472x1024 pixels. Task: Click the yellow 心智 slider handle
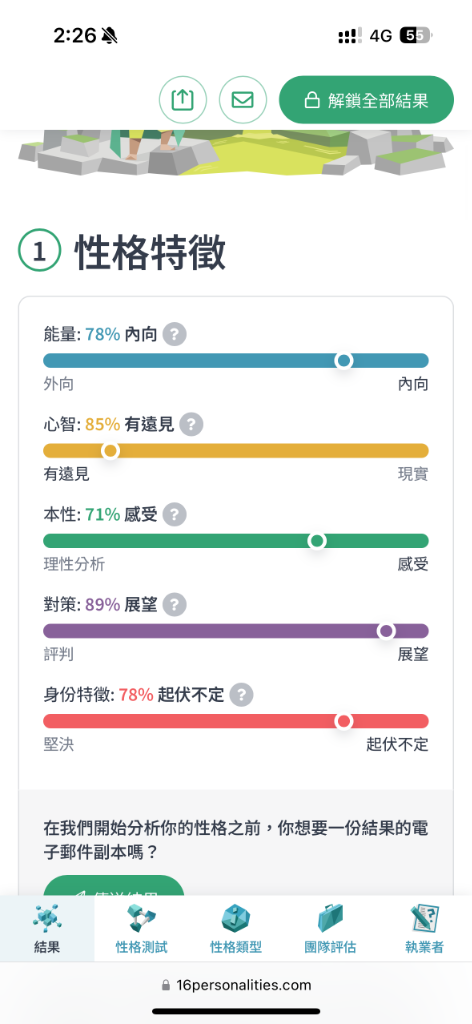(x=110, y=451)
